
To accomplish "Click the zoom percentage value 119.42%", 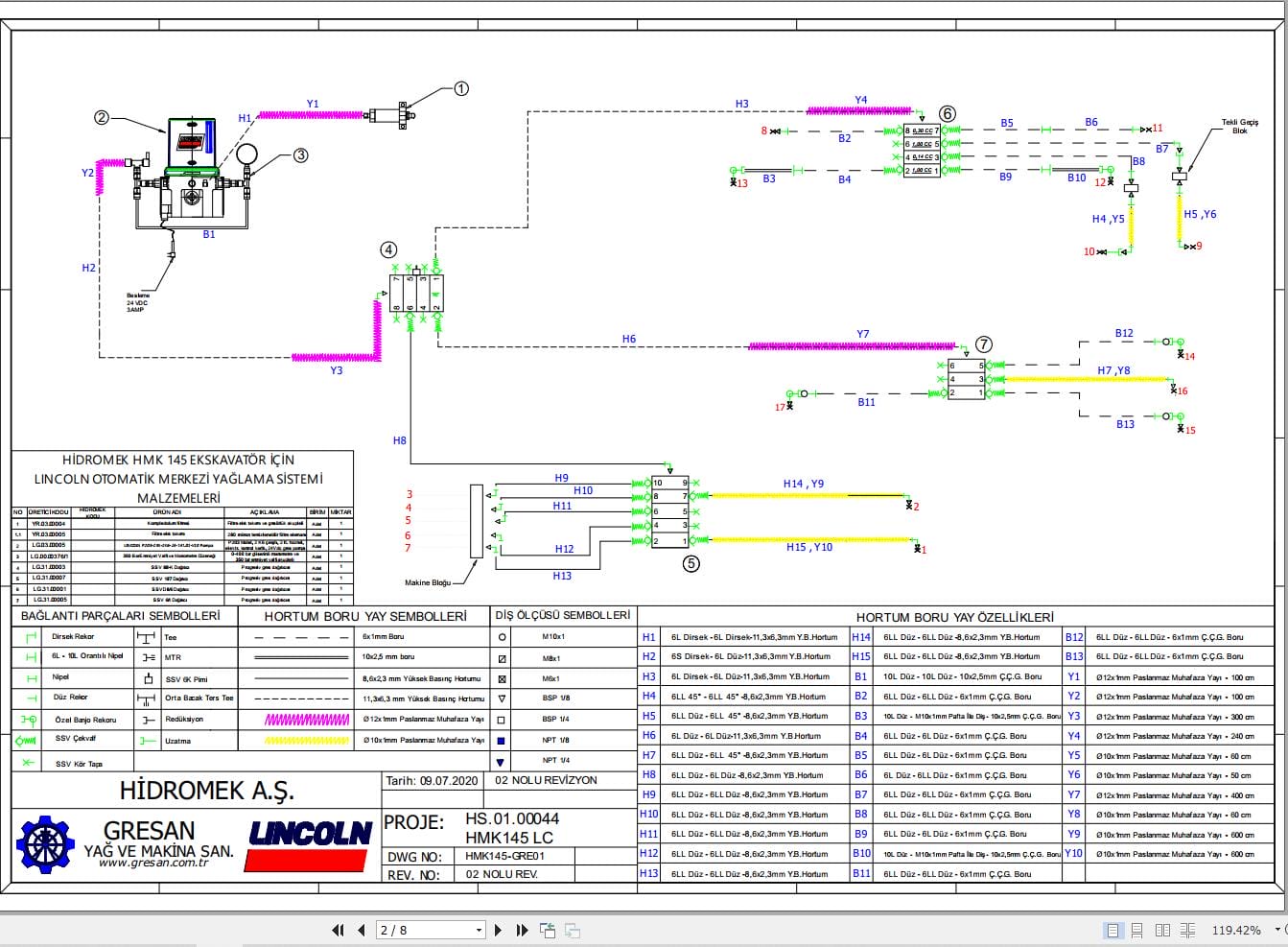I will tap(1235, 930).
